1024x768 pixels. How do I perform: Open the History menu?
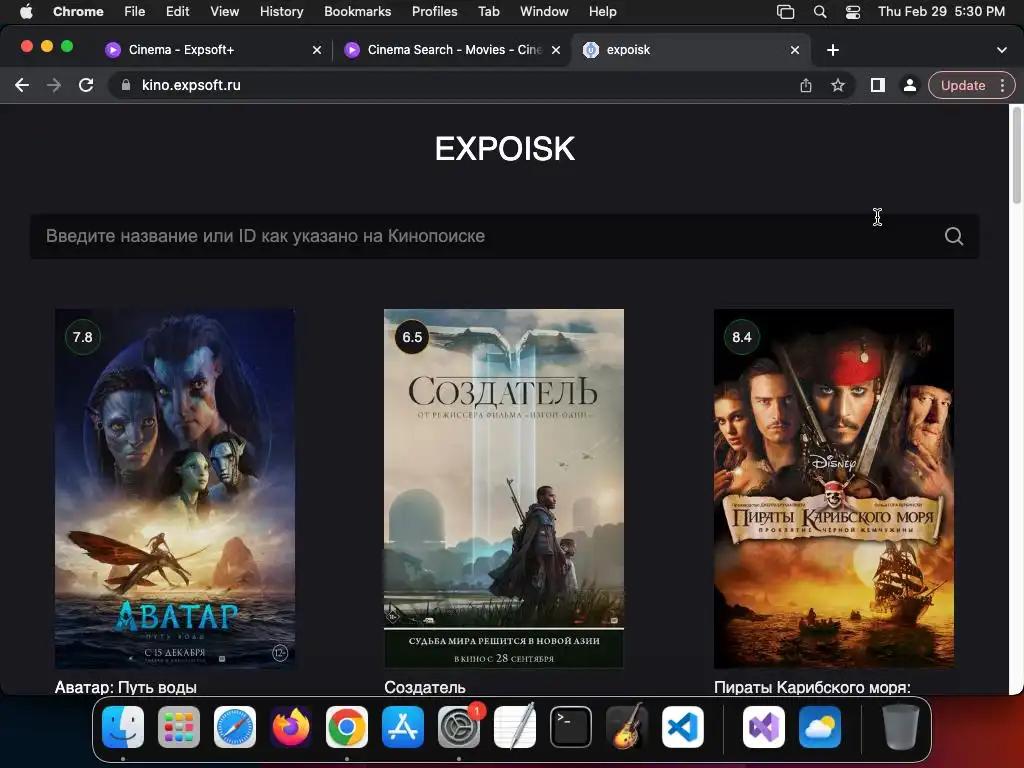pyautogui.click(x=281, y=11)
